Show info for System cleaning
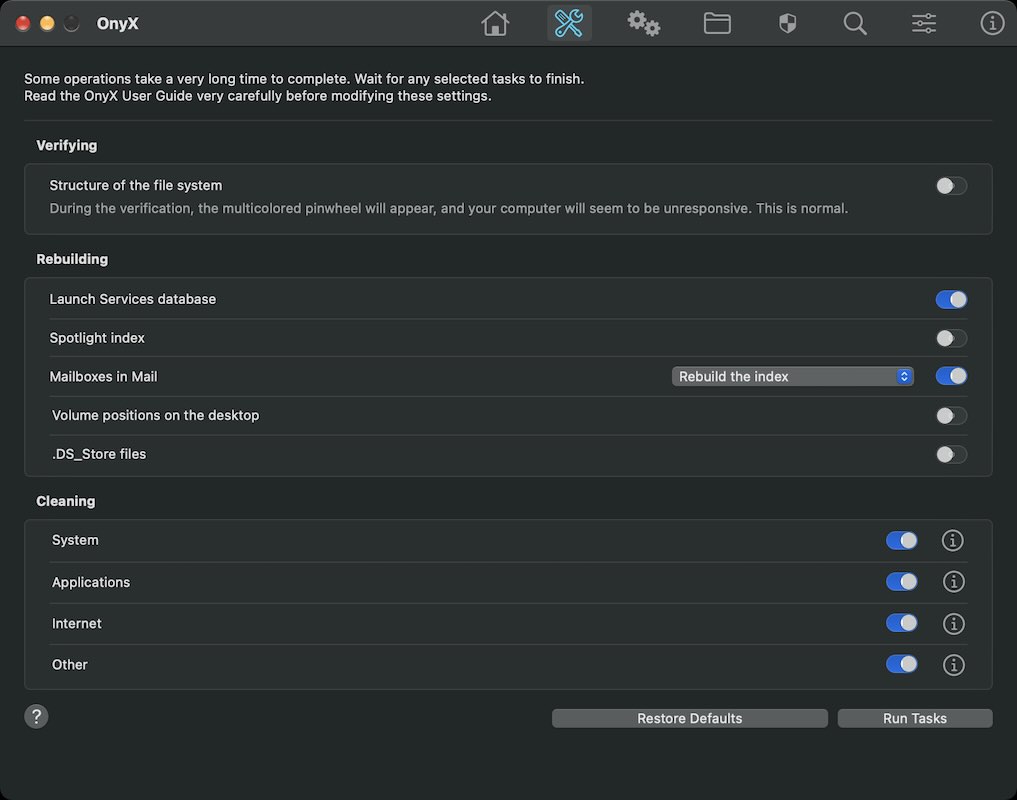Image resolution: width=1017 pixels, height=800 pixels. click(x=952, y=540)
